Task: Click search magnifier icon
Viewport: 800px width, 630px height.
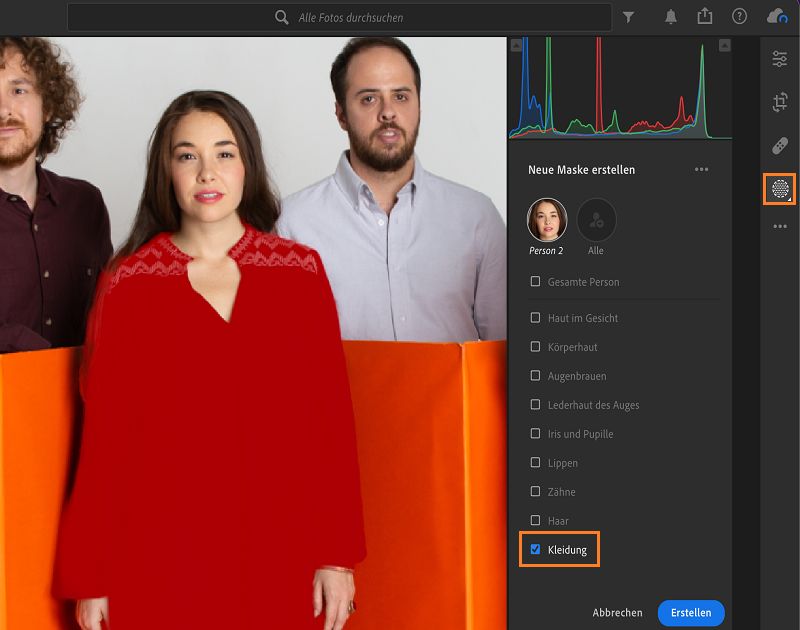Action: [x=282, y=17]
